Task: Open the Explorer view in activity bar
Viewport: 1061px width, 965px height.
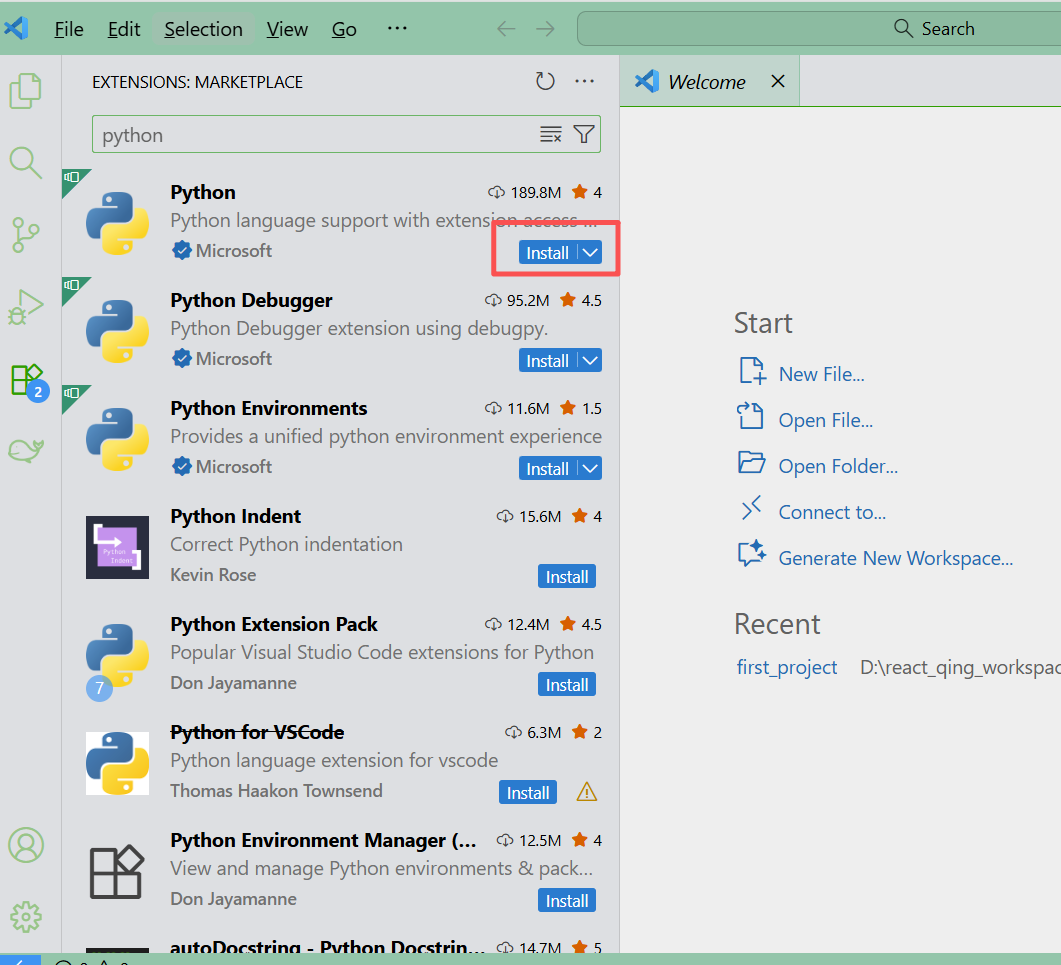Action: [26, 91]
